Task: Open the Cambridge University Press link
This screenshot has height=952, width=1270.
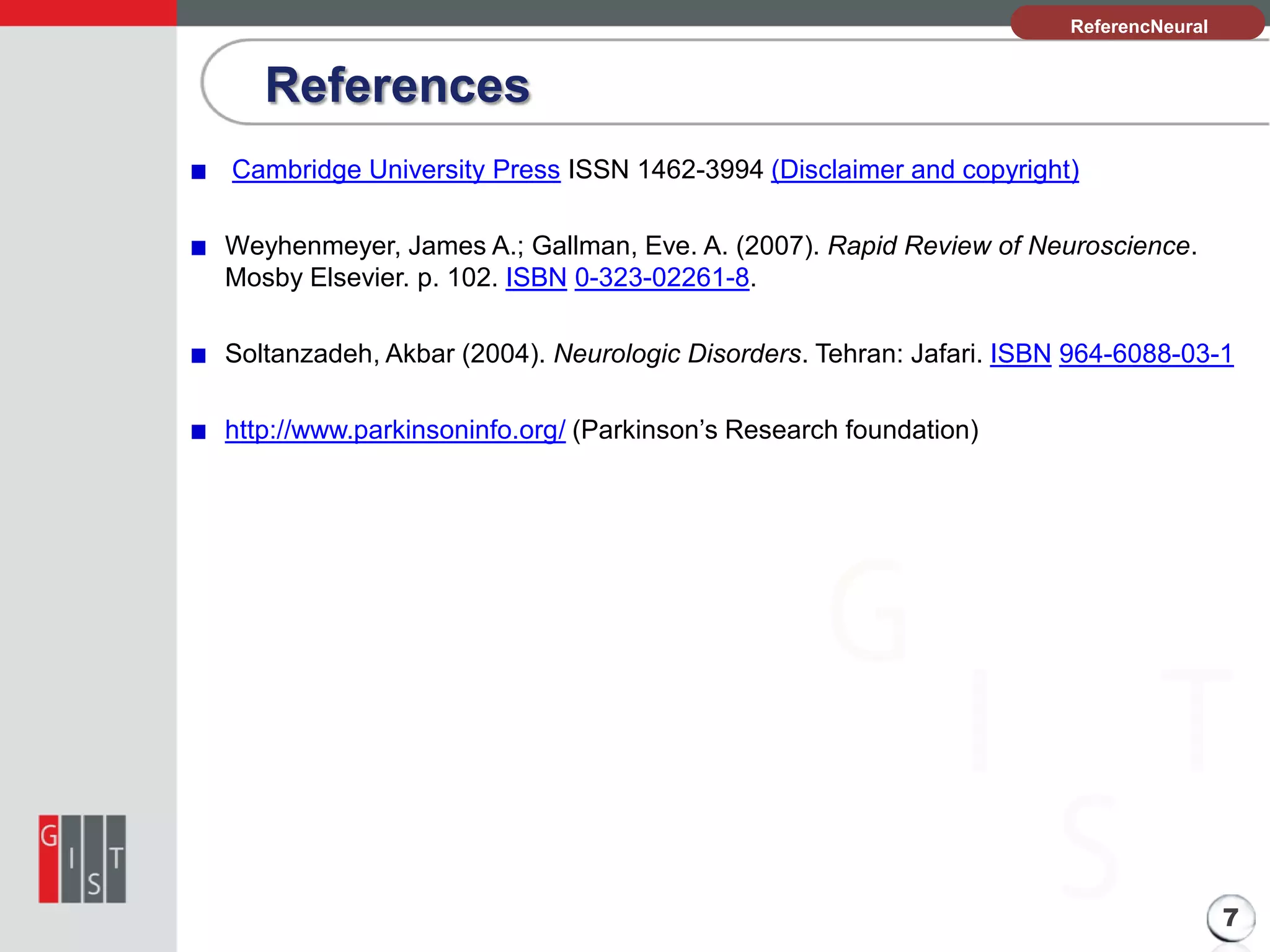Action: pos(396,170)
